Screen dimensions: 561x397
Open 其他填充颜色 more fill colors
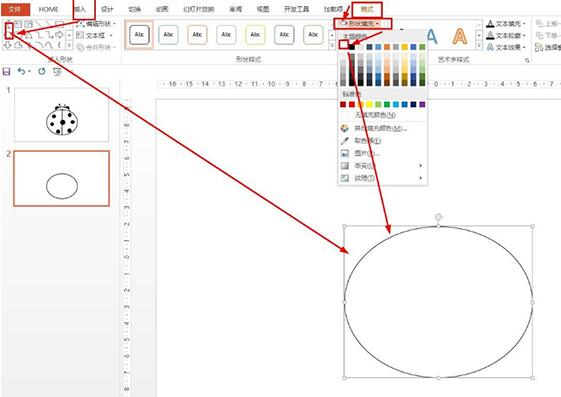pyautogui.click(x=382, y=128)
